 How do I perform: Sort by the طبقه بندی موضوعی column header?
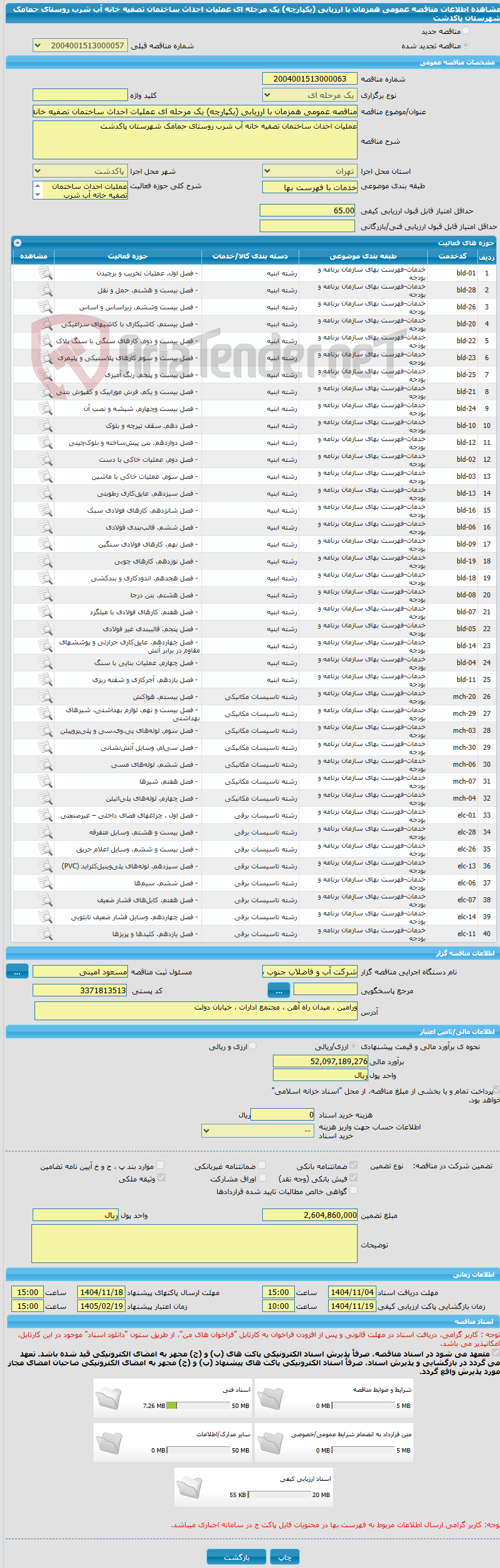click(363, 256)
